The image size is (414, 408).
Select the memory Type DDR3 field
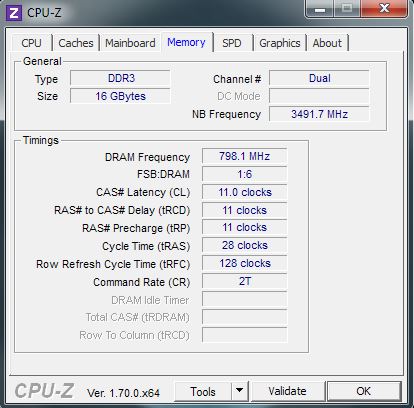[120, 78]
